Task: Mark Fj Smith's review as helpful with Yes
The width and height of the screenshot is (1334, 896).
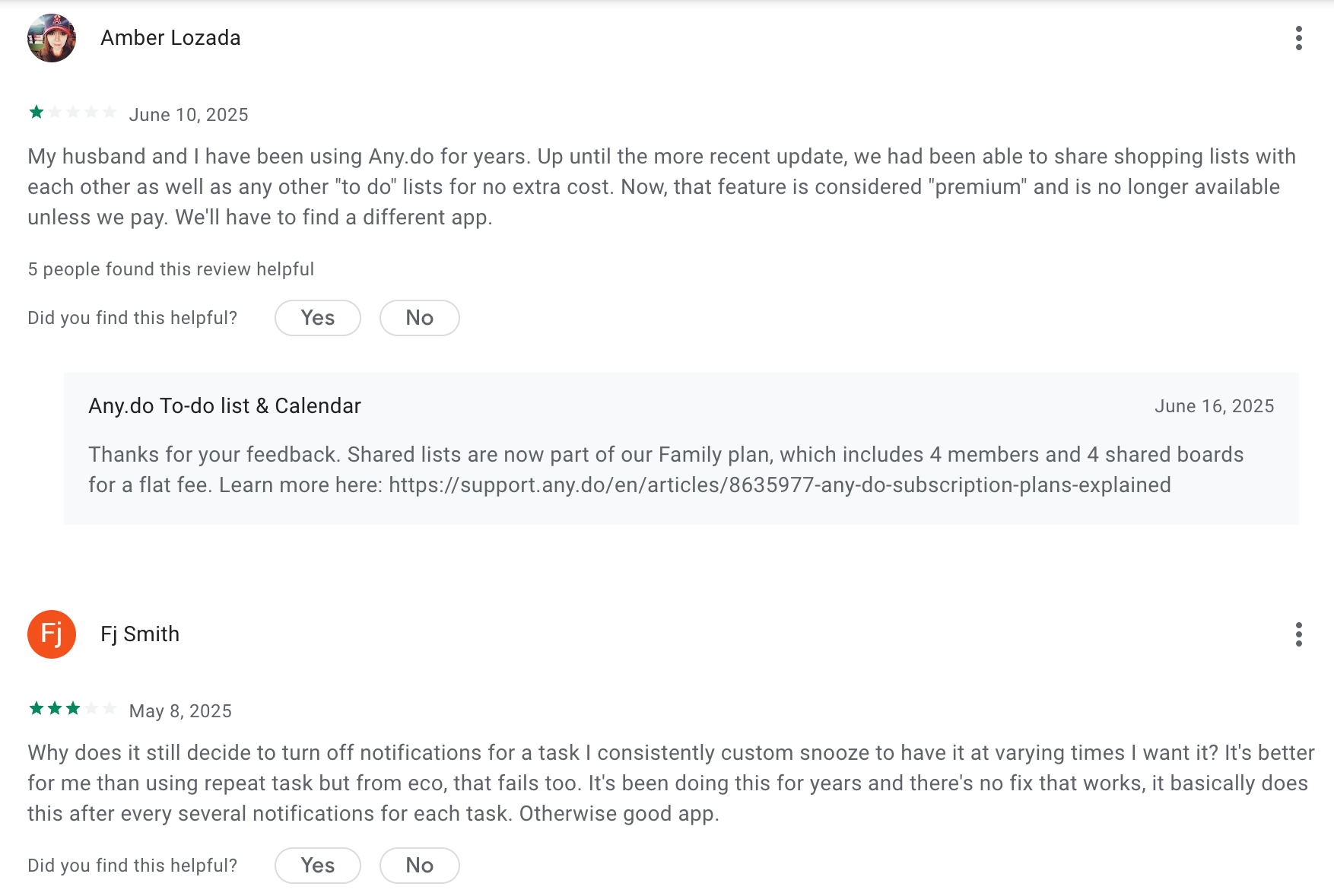Action: click(318, 866)
